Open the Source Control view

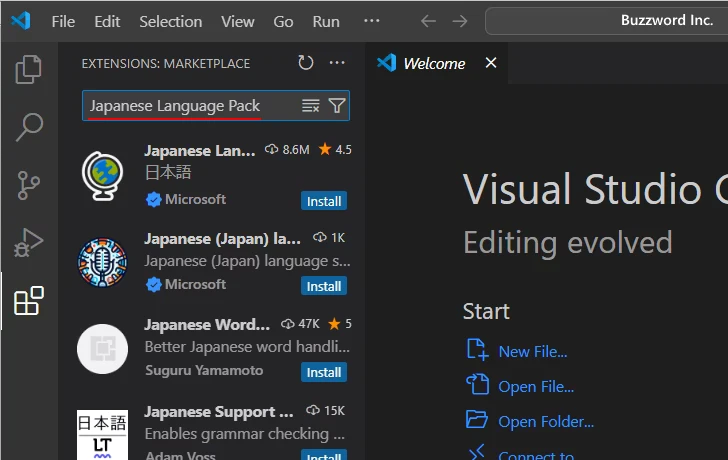29,185
